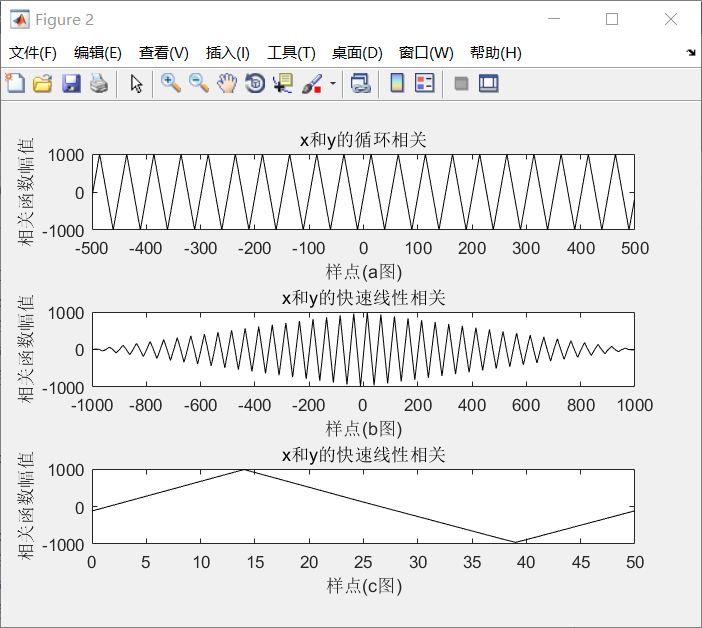Open a file with folder icon
The width and height of the screenshot is (702, 628).
click(43, 83)
